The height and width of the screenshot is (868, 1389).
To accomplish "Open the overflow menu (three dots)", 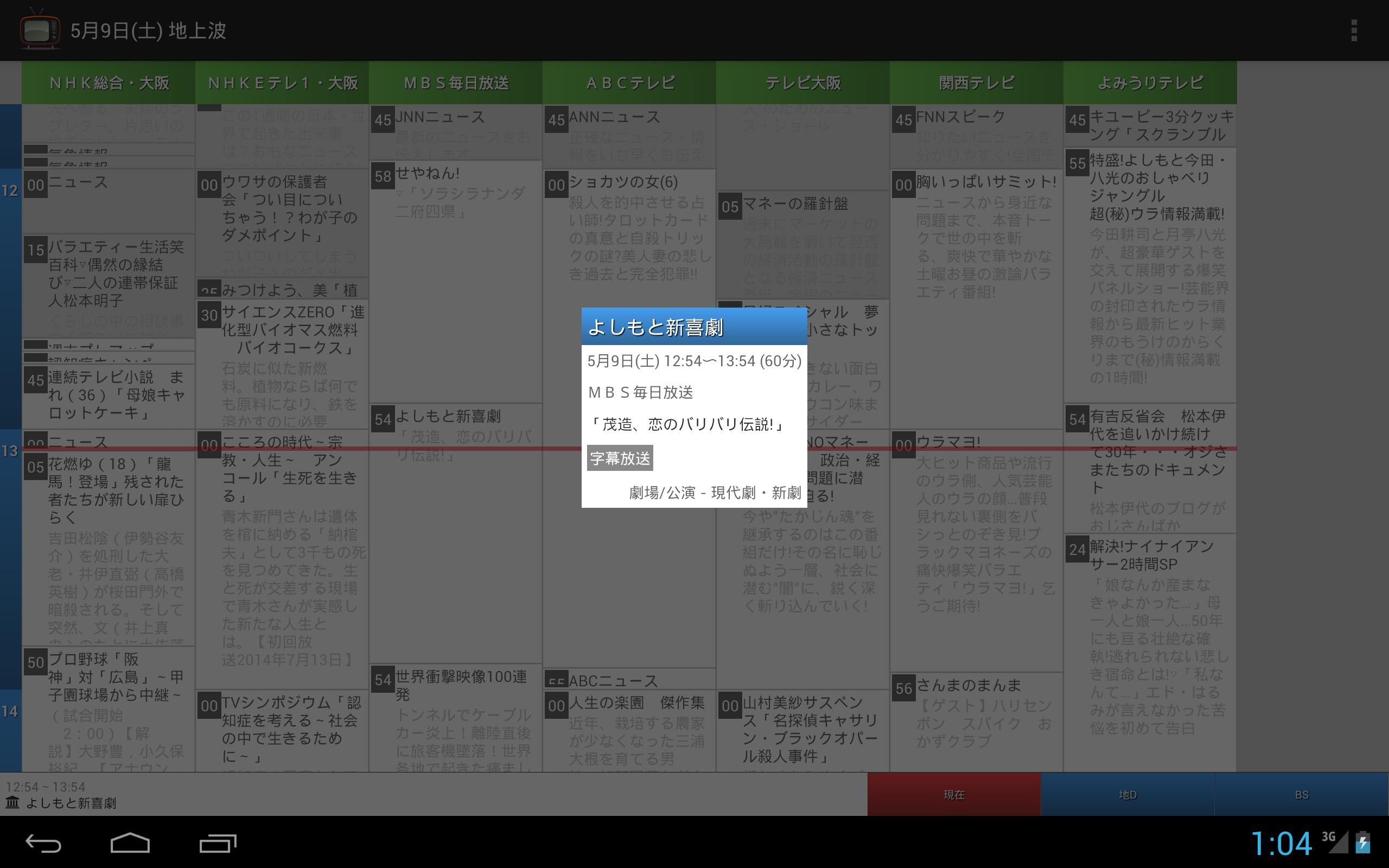I will point(1354,30).
